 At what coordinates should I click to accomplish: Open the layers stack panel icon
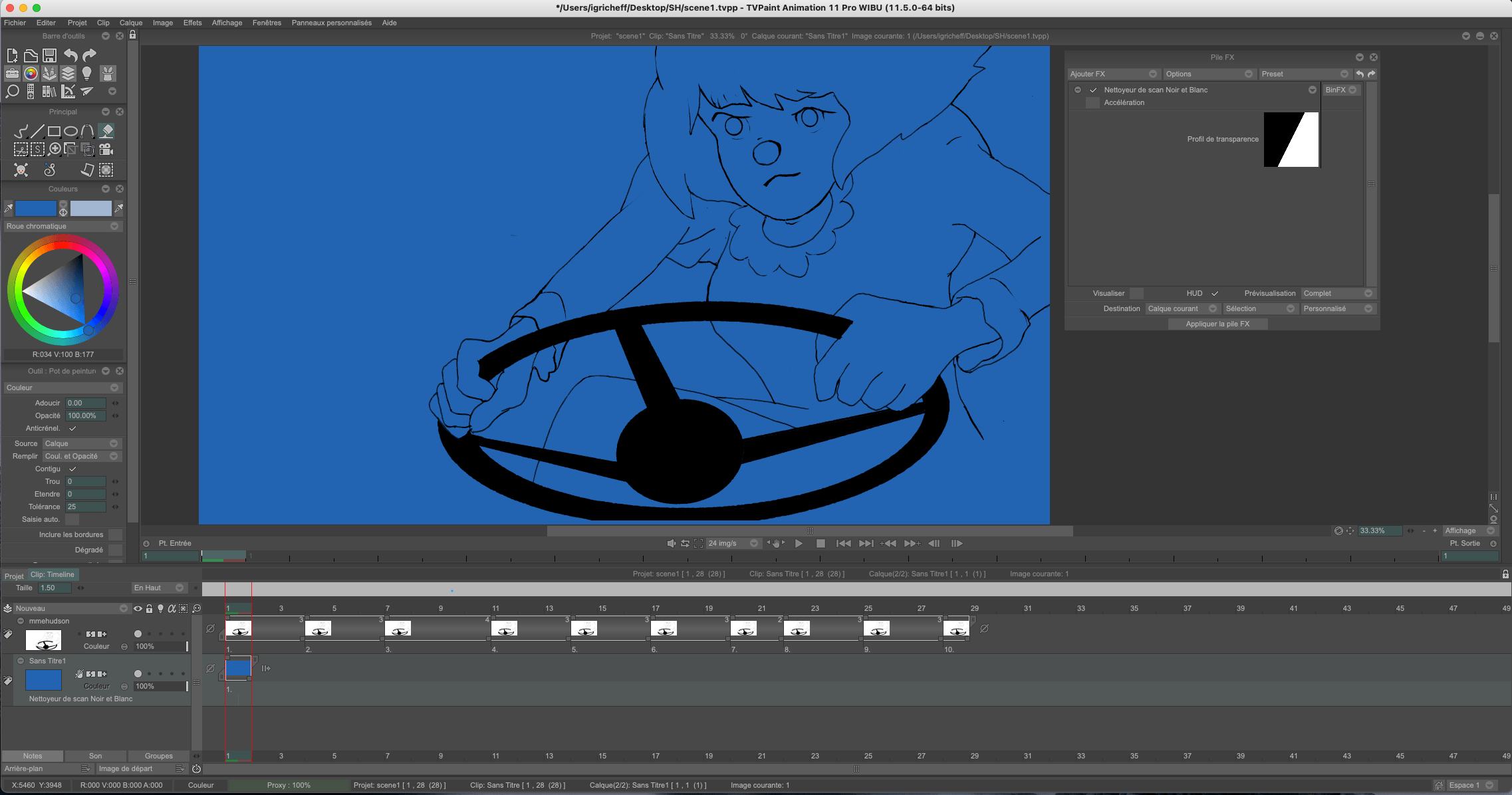[68, 73]
